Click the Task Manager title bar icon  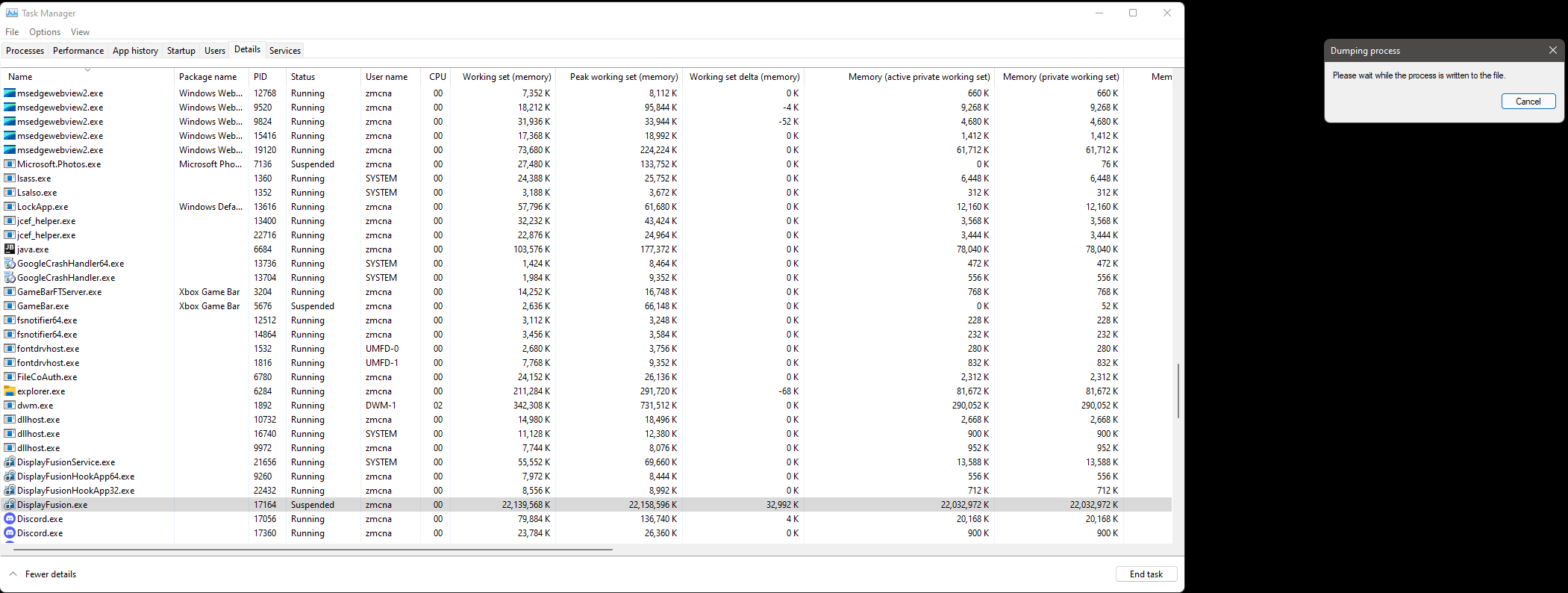point(12,13)
